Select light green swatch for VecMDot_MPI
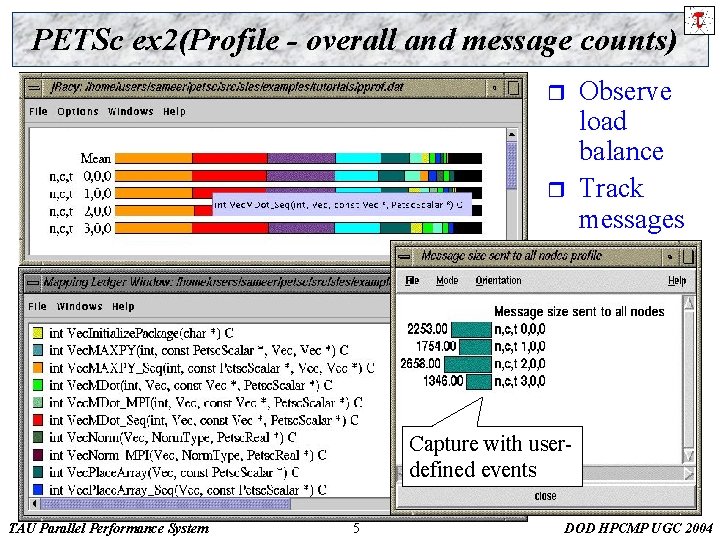The width and height of the screenshot is (720, 540). (x=38, y=403)
